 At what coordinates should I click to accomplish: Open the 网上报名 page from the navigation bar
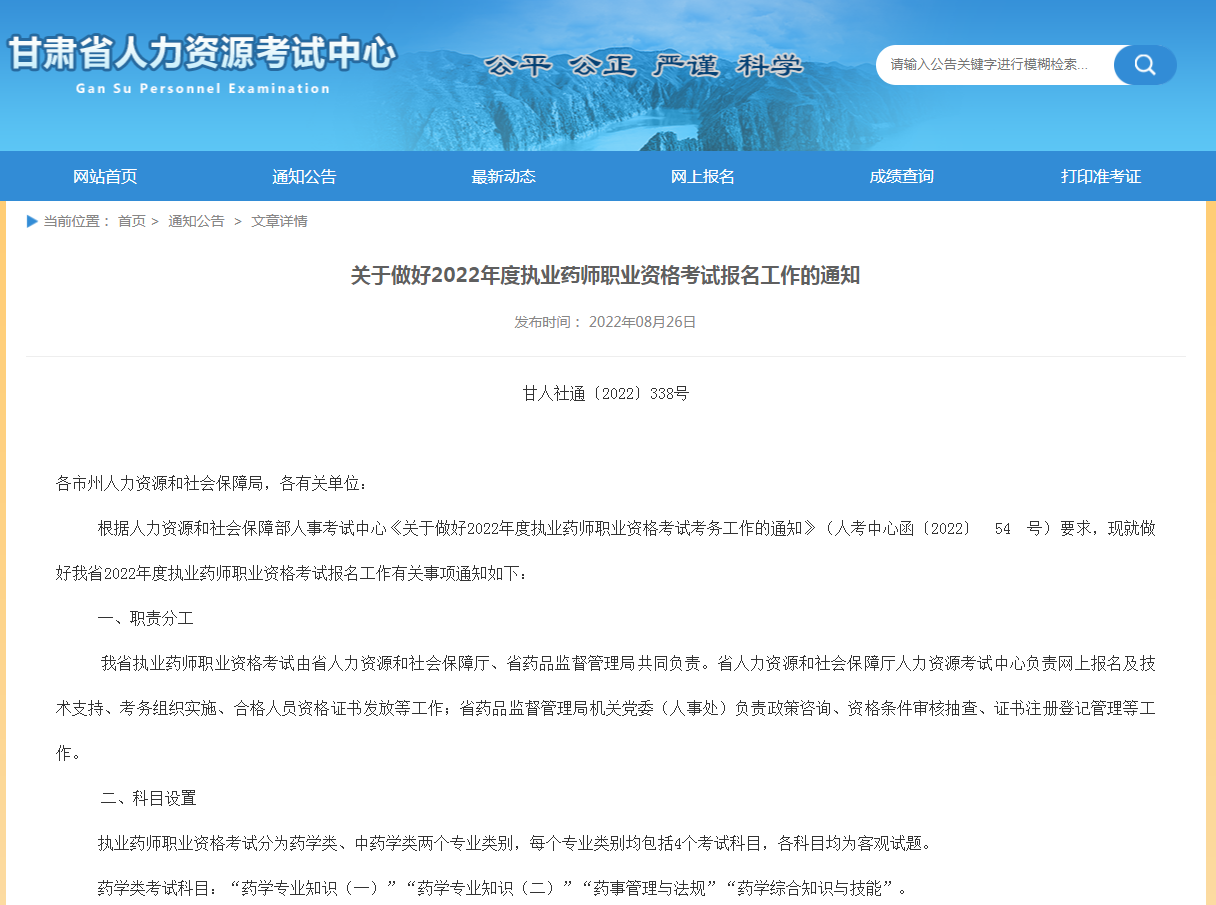point(702,177)
